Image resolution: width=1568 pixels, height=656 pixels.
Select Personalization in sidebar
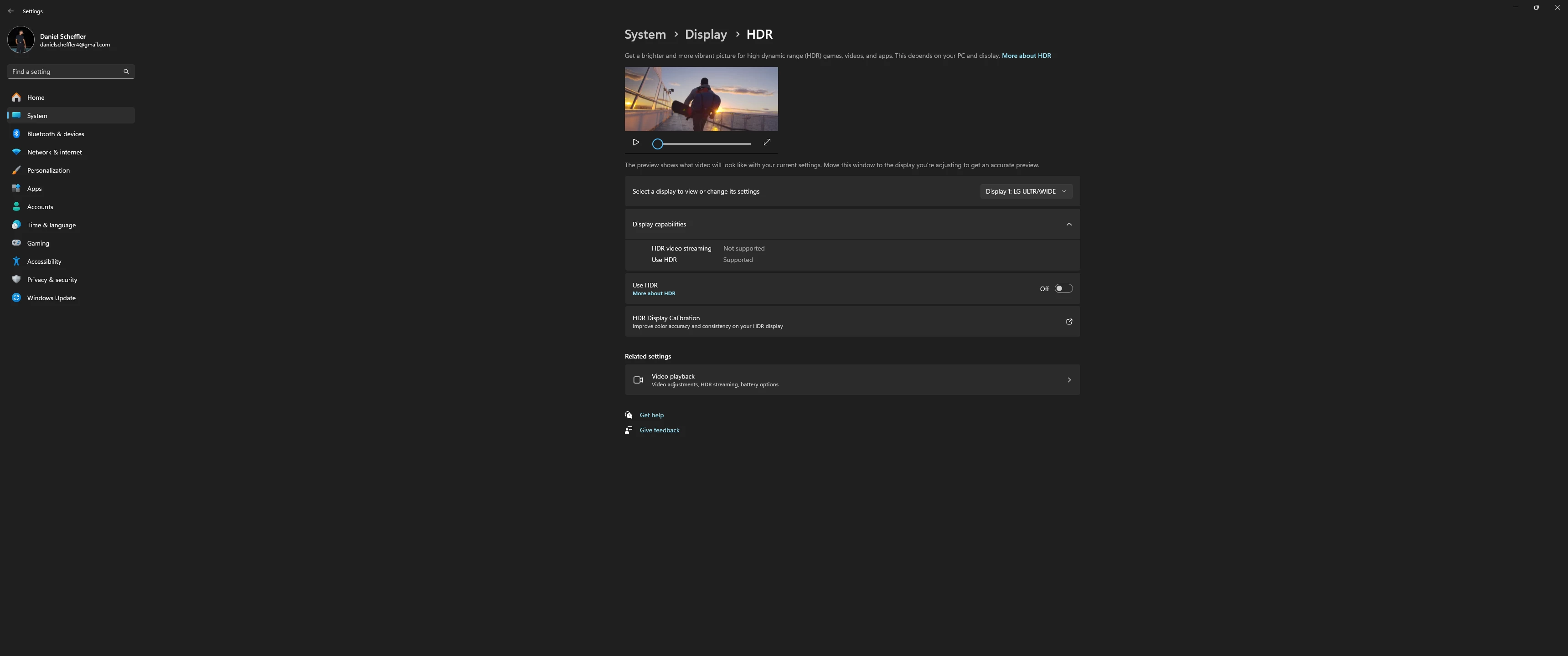tap(48, 170)
